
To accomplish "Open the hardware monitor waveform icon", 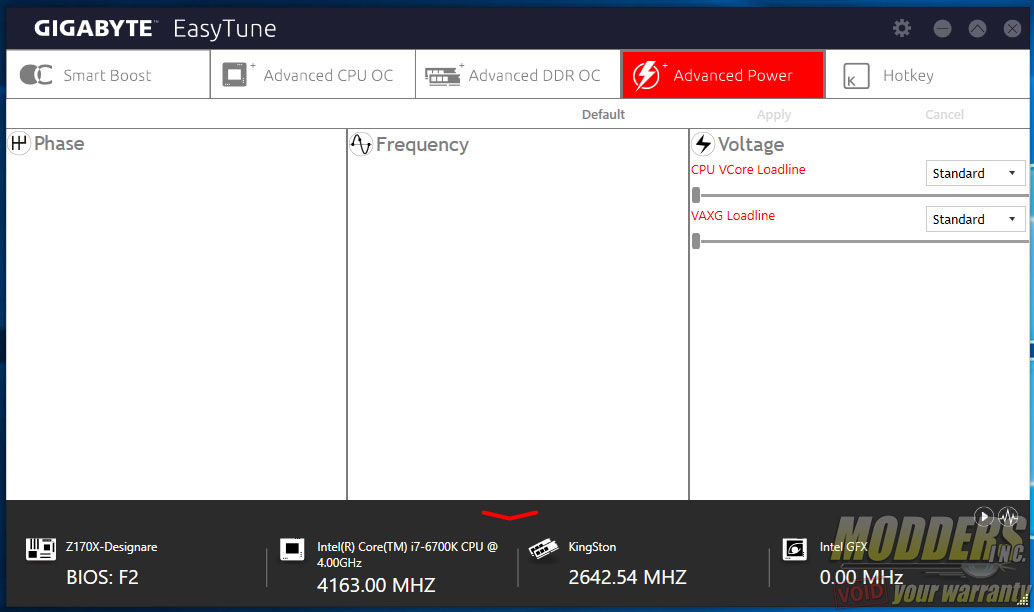I will click(x=1008, y=516).
